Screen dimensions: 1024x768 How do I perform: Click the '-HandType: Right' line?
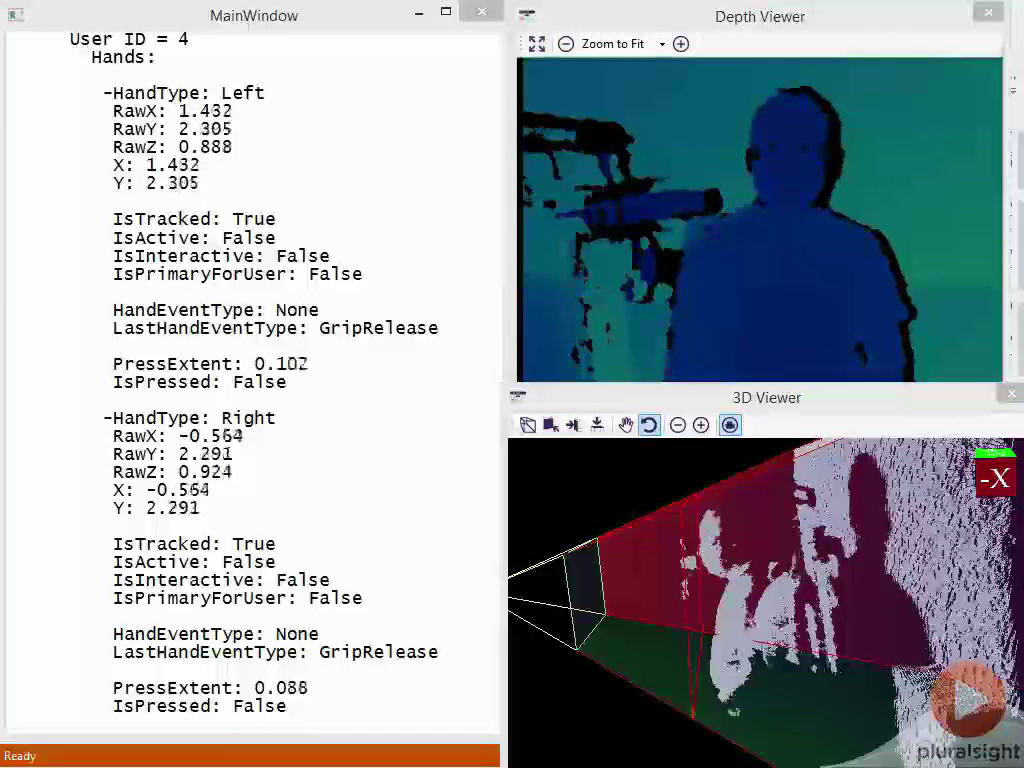pyautogui.click(x=189, y=418)
